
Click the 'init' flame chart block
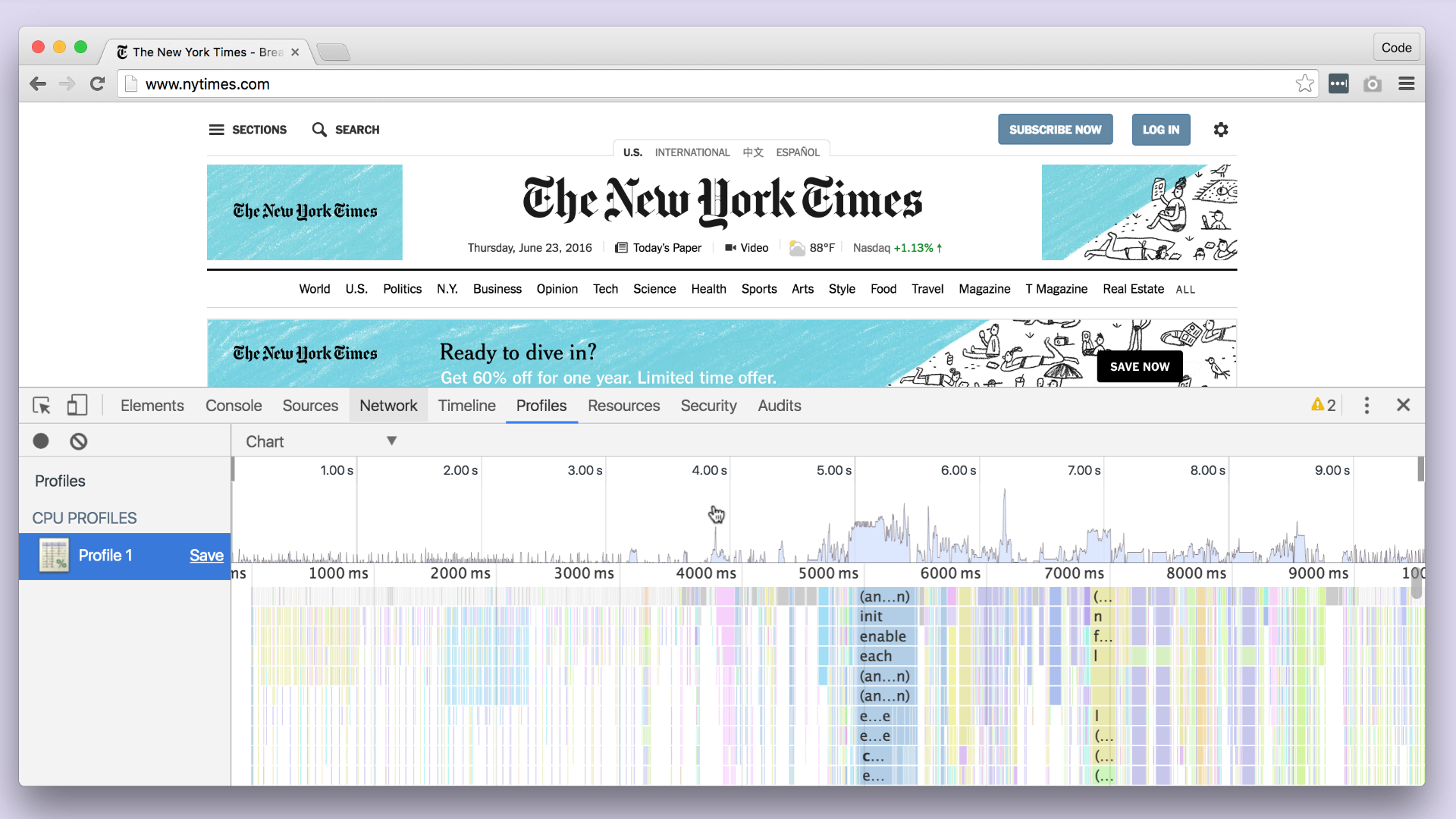(x=887, y=617)
